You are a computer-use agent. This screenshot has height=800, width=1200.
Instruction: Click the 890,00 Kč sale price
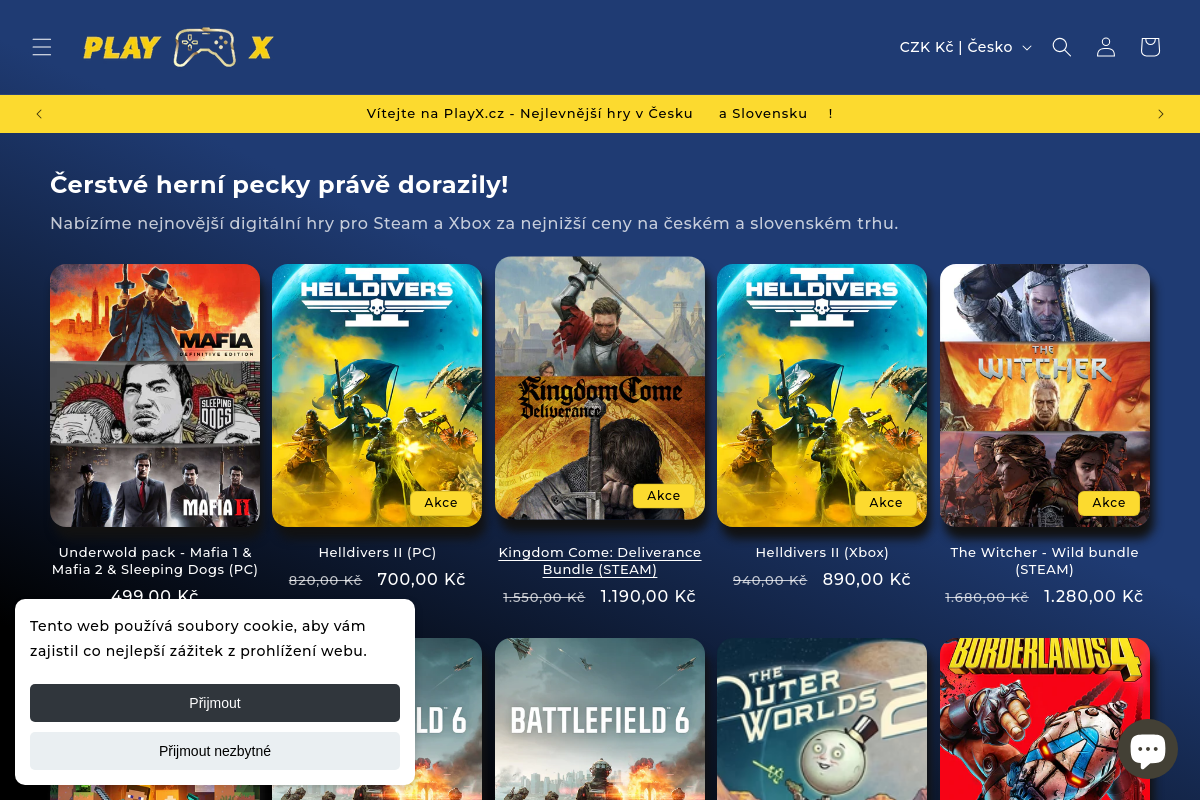(867, 579)
